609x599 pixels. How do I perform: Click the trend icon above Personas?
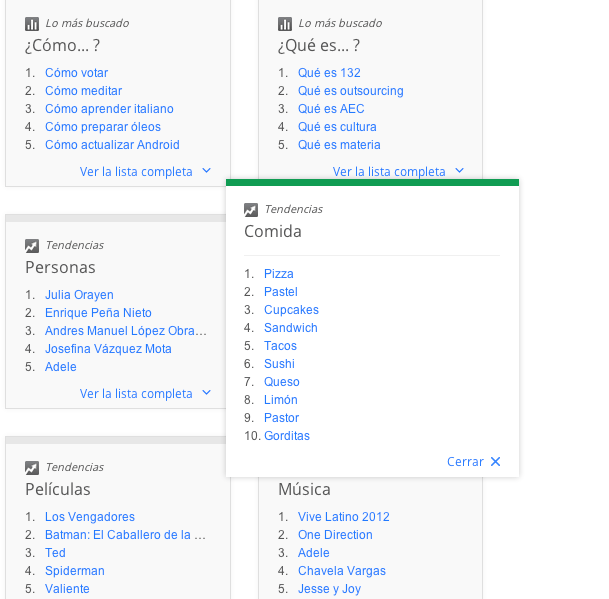pos(32,246)
